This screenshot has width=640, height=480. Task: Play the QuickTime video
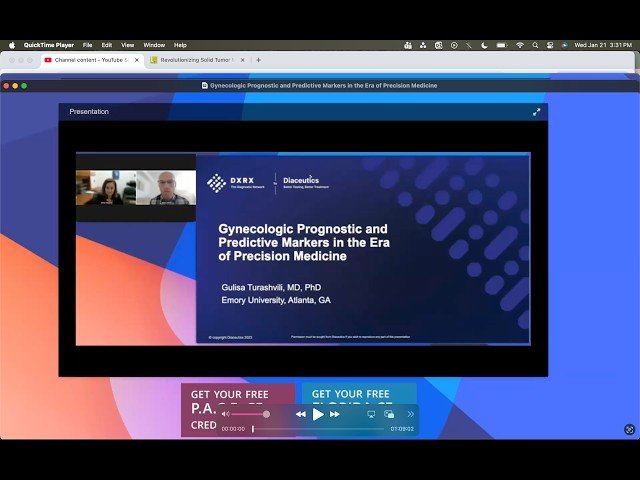(318, 414)
